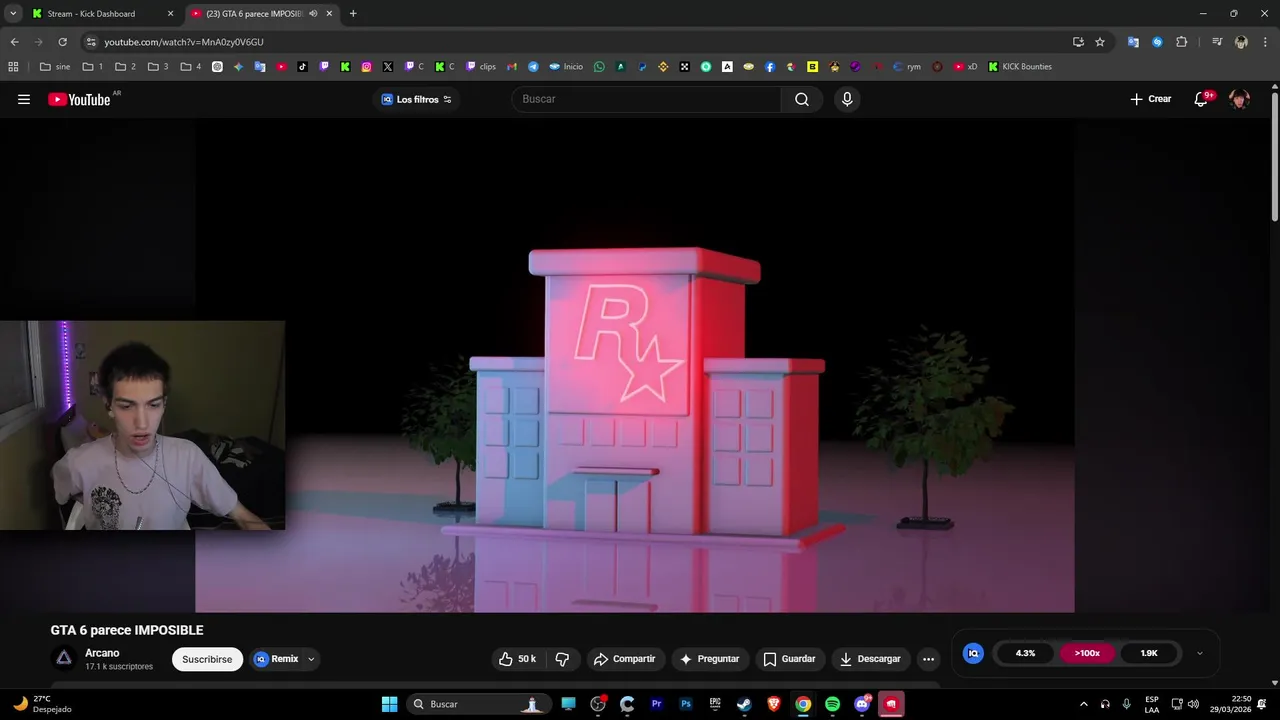Open the Chrome tab search dropdown

click(13, 14)
